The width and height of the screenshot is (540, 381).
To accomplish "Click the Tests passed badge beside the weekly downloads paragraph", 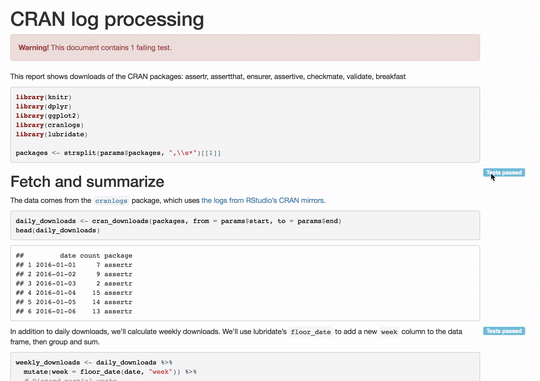I will [x=504, y=331].
